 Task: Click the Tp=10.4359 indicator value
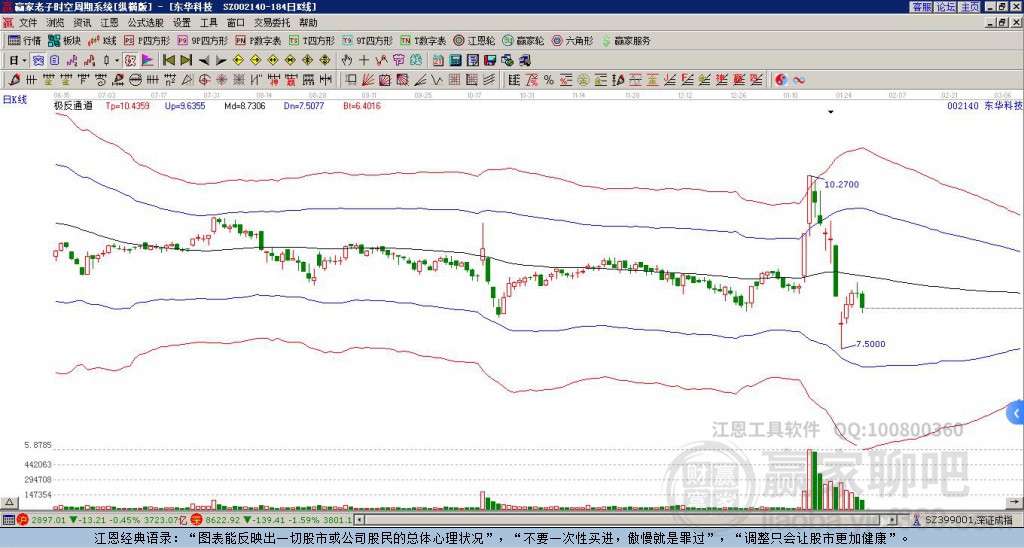(128, 106)
